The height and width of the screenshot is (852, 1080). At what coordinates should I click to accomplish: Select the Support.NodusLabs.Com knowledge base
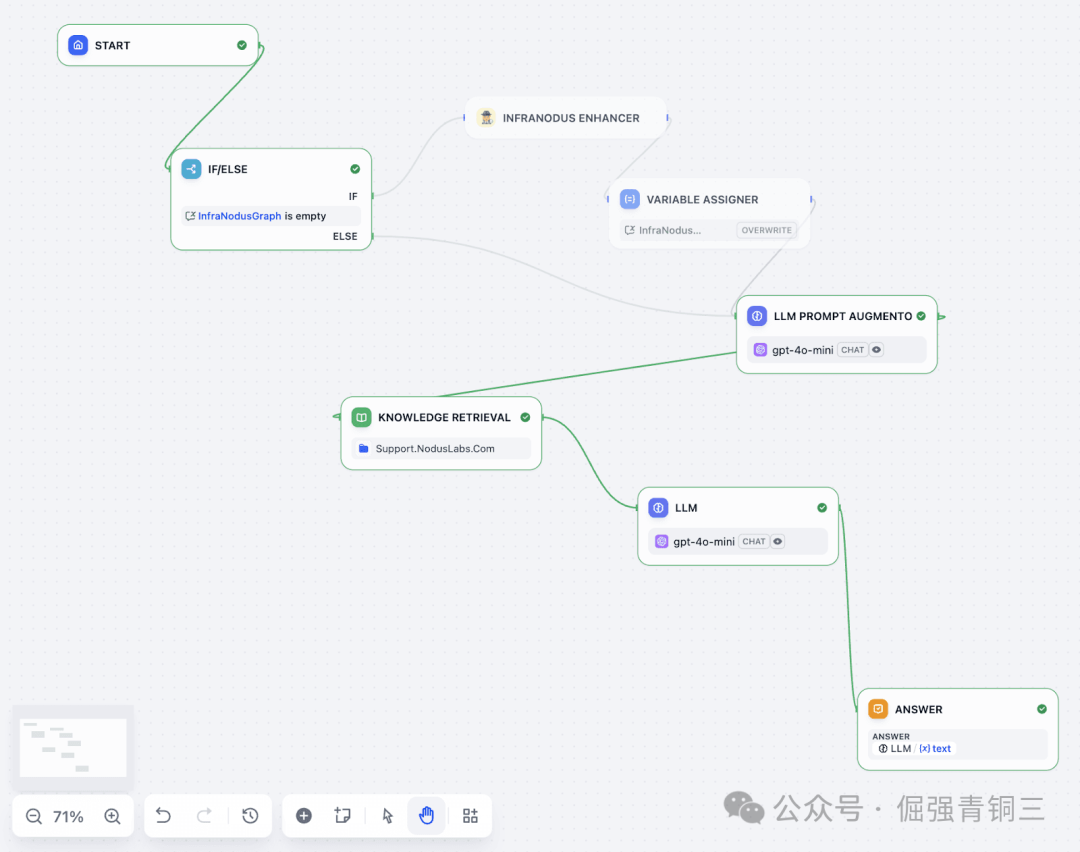[441, 448]
